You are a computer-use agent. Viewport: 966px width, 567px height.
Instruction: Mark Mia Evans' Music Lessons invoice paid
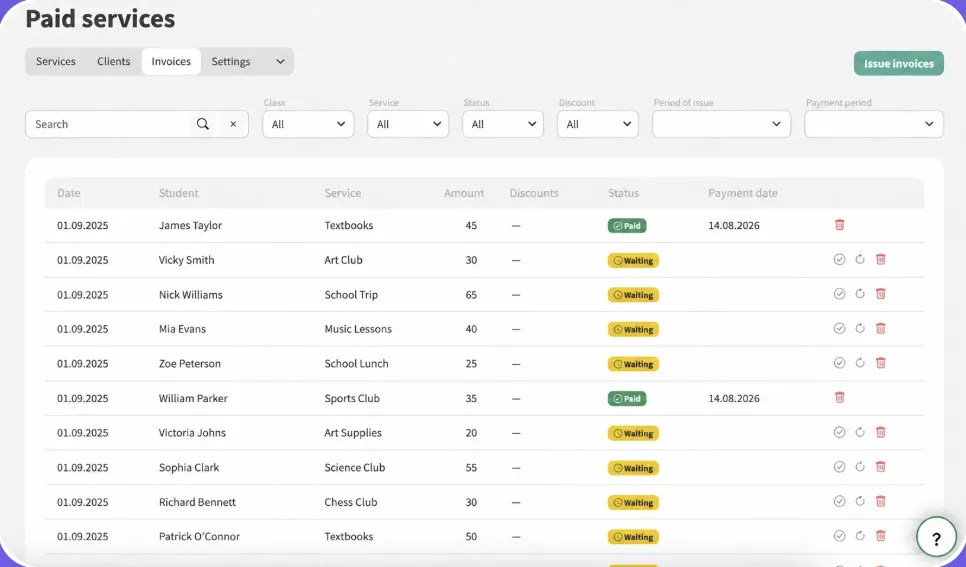click(839, 328)
